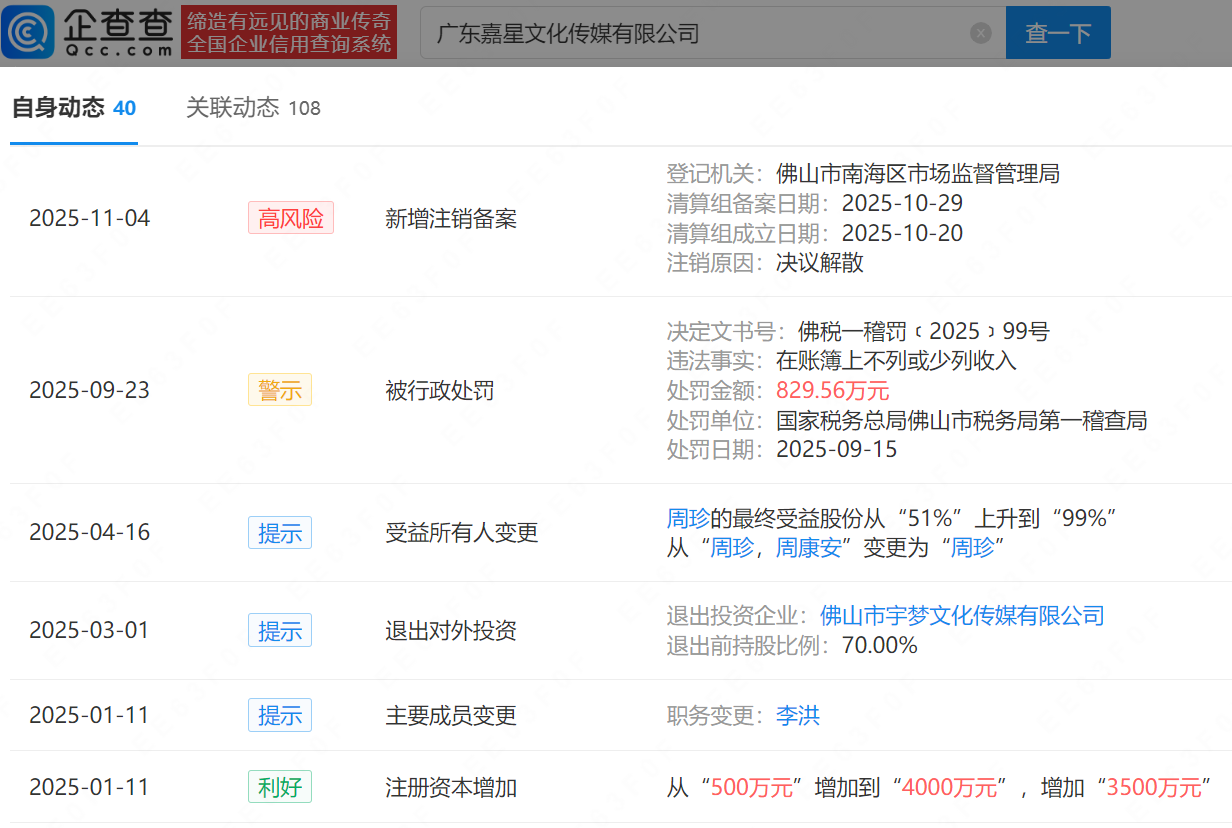Click the 提示 tag beside 主要成员变更
This screenshot has height=828, width=1232.
coord(279,716)
